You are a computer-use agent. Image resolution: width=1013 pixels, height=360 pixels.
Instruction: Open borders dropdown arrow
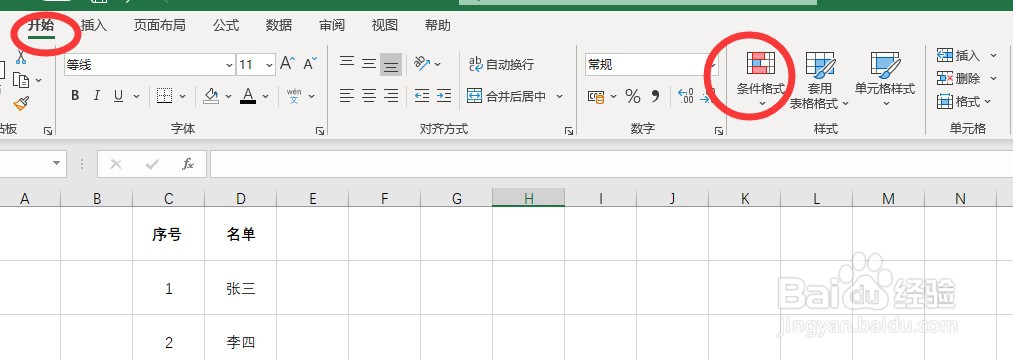coord(183,96)
